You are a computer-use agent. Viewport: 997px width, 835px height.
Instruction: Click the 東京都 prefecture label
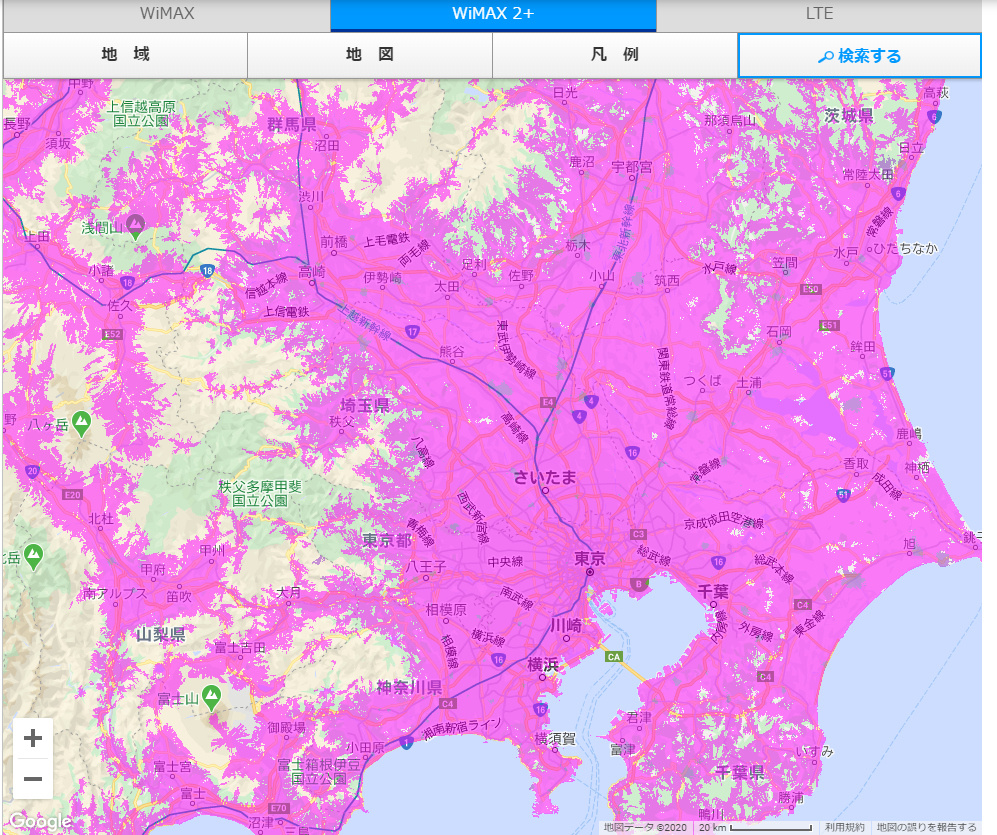(387, 541)
